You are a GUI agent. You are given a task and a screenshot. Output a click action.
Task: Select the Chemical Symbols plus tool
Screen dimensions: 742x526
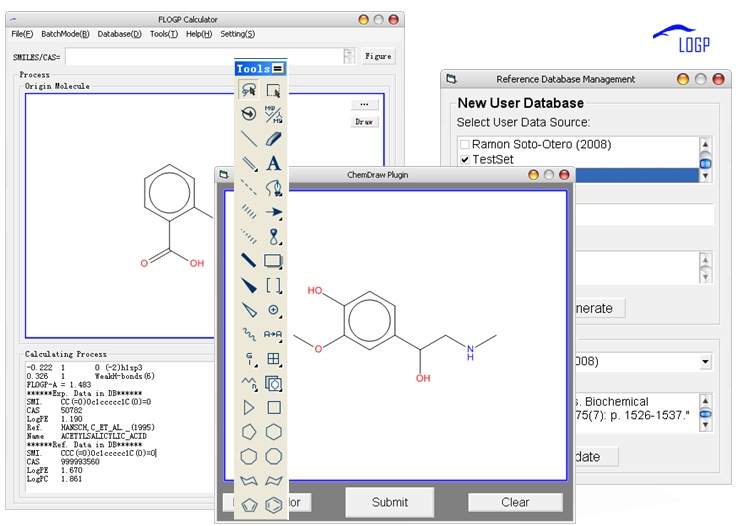pos(274,310)
